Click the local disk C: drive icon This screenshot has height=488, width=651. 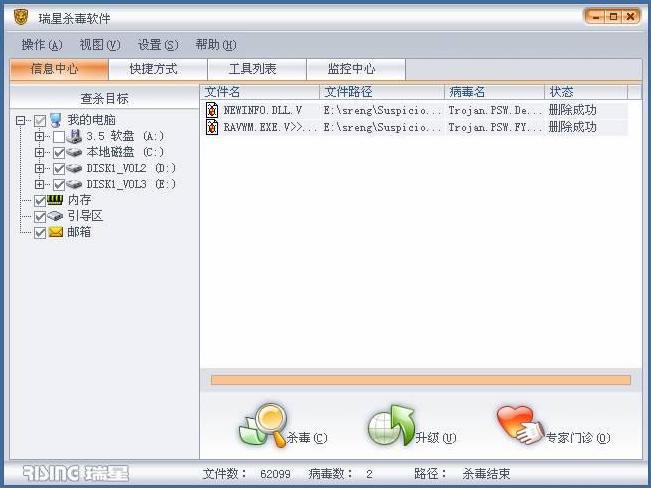coord(74,152)
